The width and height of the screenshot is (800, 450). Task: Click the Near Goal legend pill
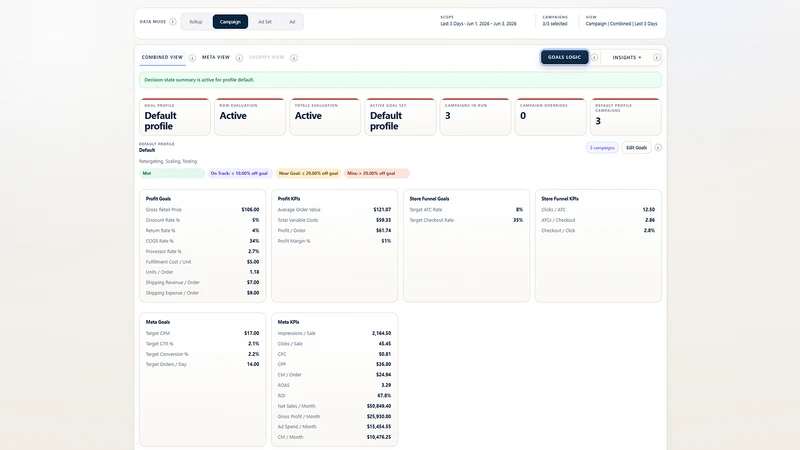tap(308, 173)
